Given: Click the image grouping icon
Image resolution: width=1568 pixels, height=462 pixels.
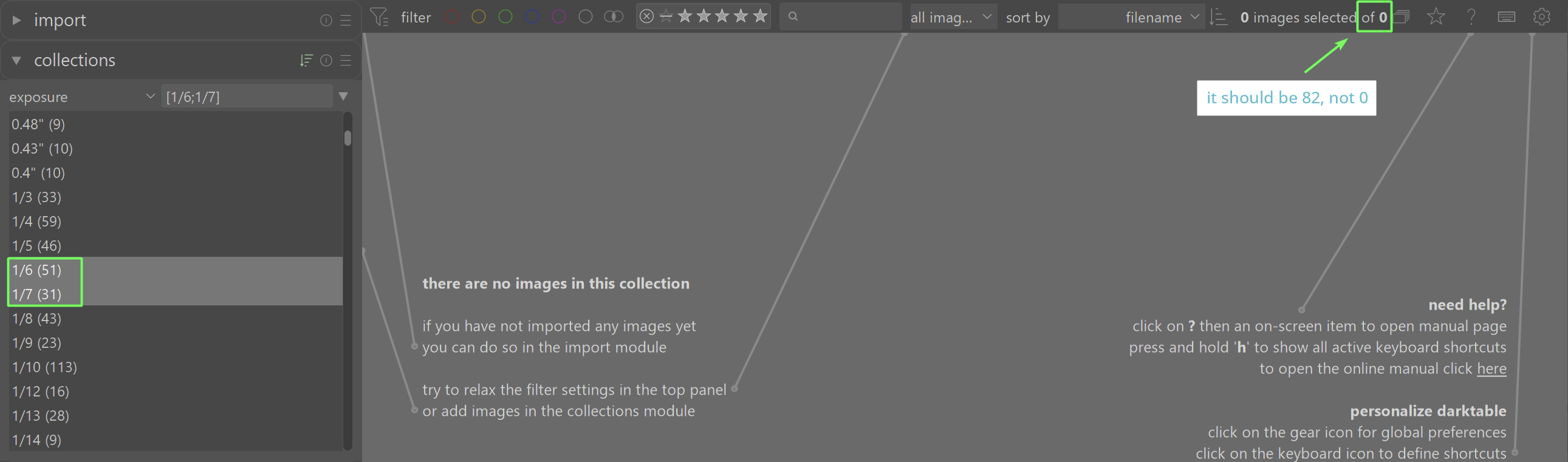Looking at the screenshot, I should (1402, 17).
